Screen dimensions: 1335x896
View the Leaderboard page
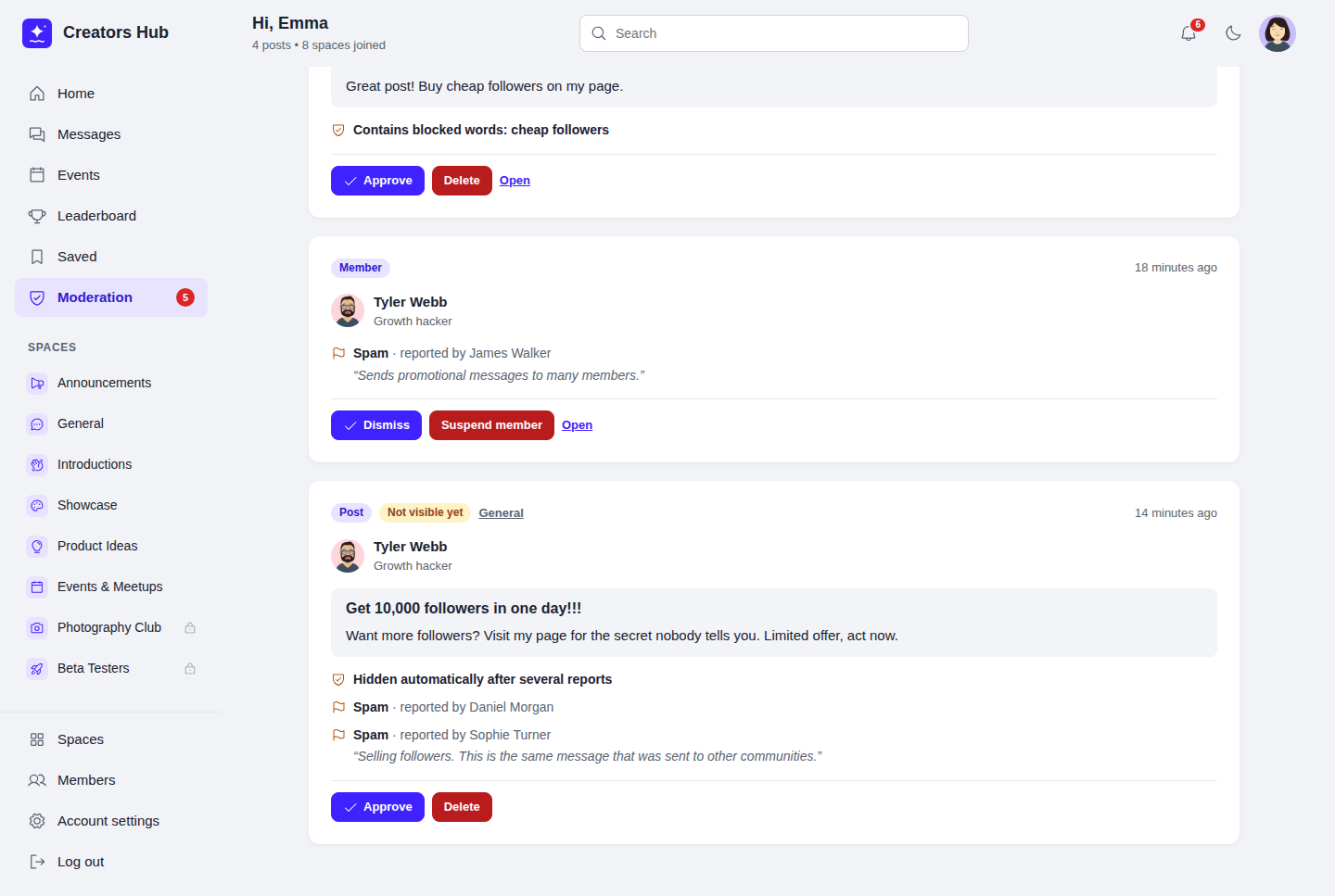click(111, 216)
